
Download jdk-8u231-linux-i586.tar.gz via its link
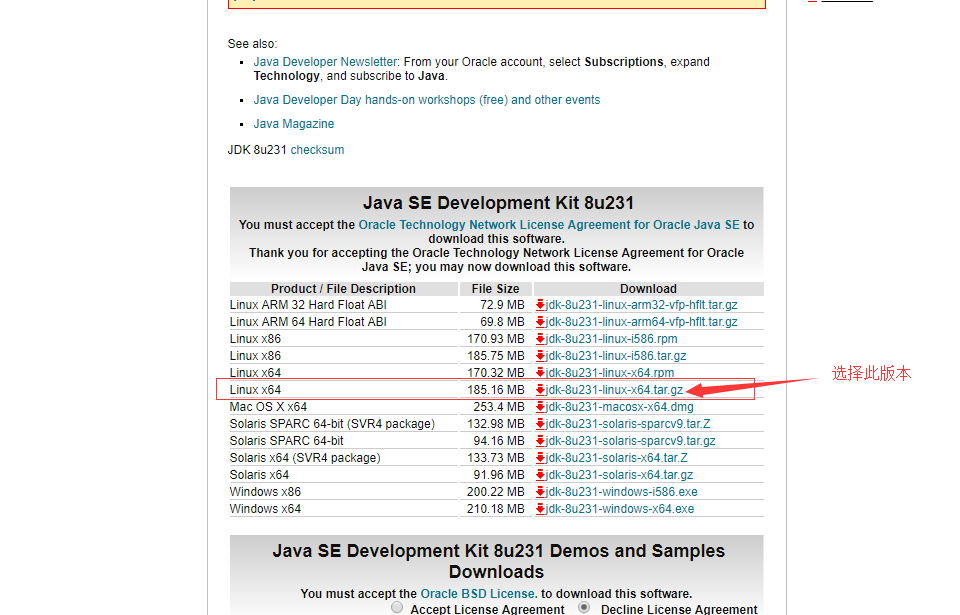(x=613, y=355)
